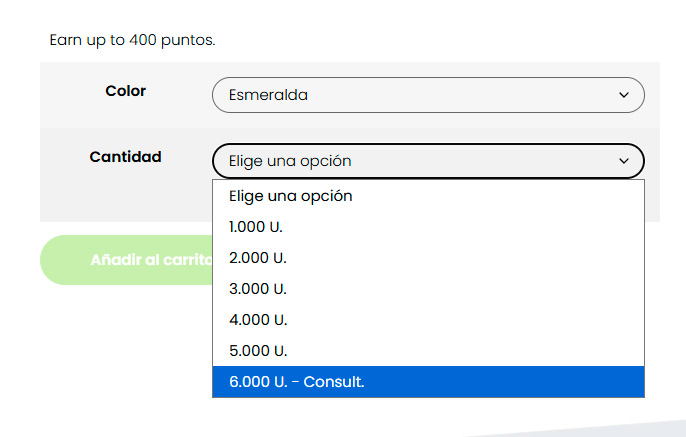Click the Esmeralda value text
The image size is (686, 437).
tap(268, 95)
